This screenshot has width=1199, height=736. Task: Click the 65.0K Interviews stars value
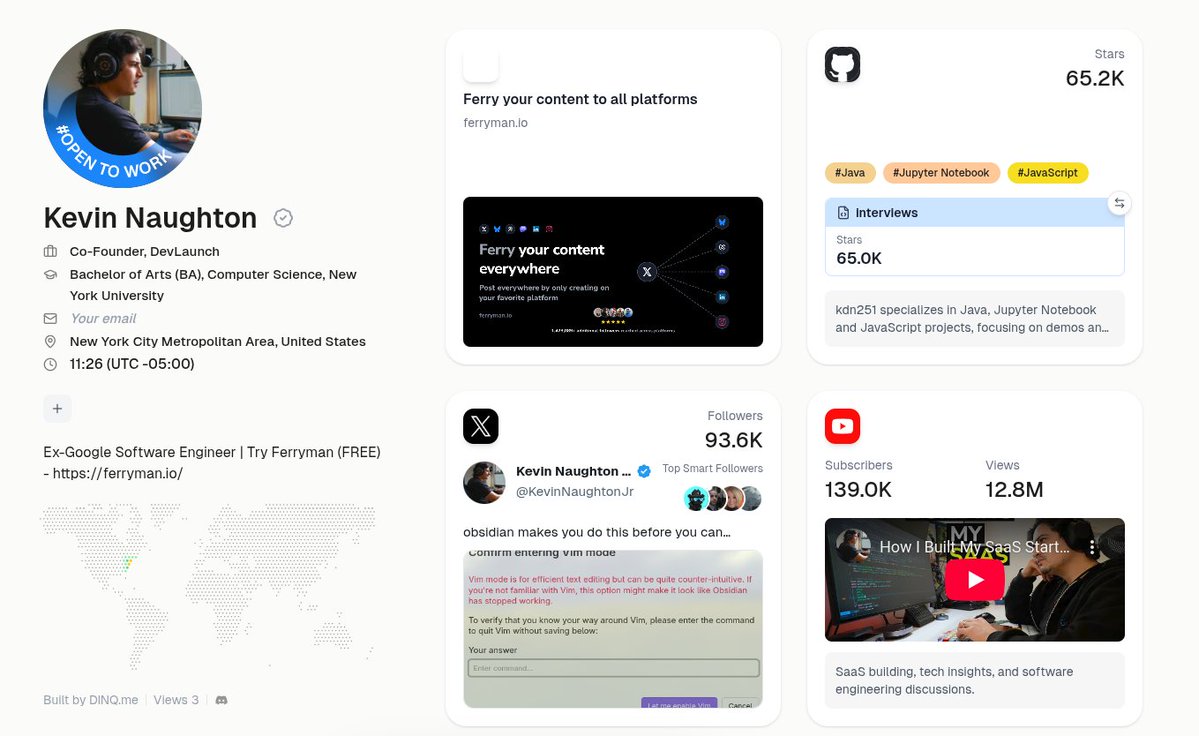859,258
